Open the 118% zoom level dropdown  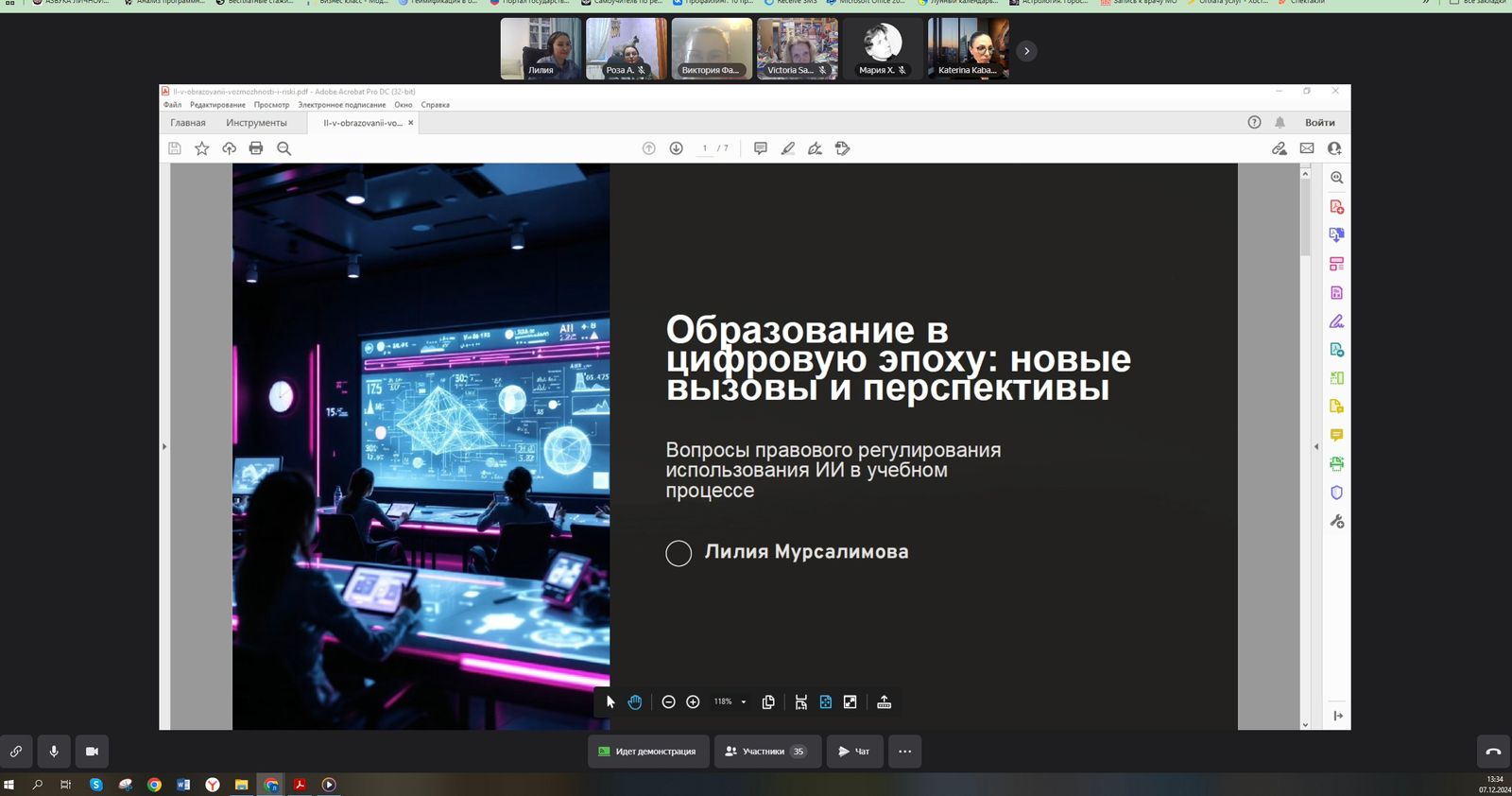(730, 701)
